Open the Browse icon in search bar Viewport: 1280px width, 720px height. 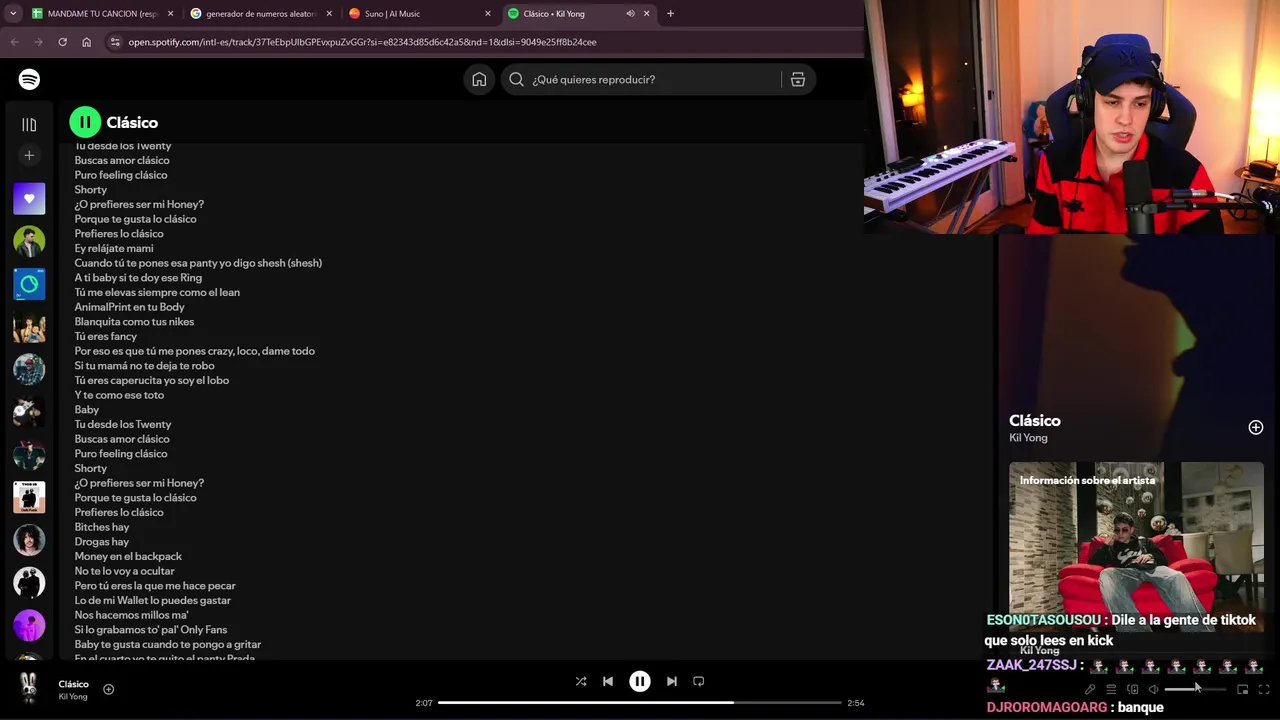click(x=798, y=80)
